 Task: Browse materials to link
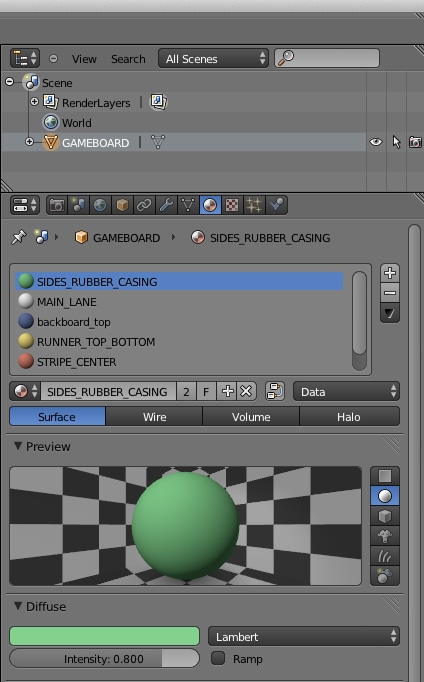(x=25, y=391)
